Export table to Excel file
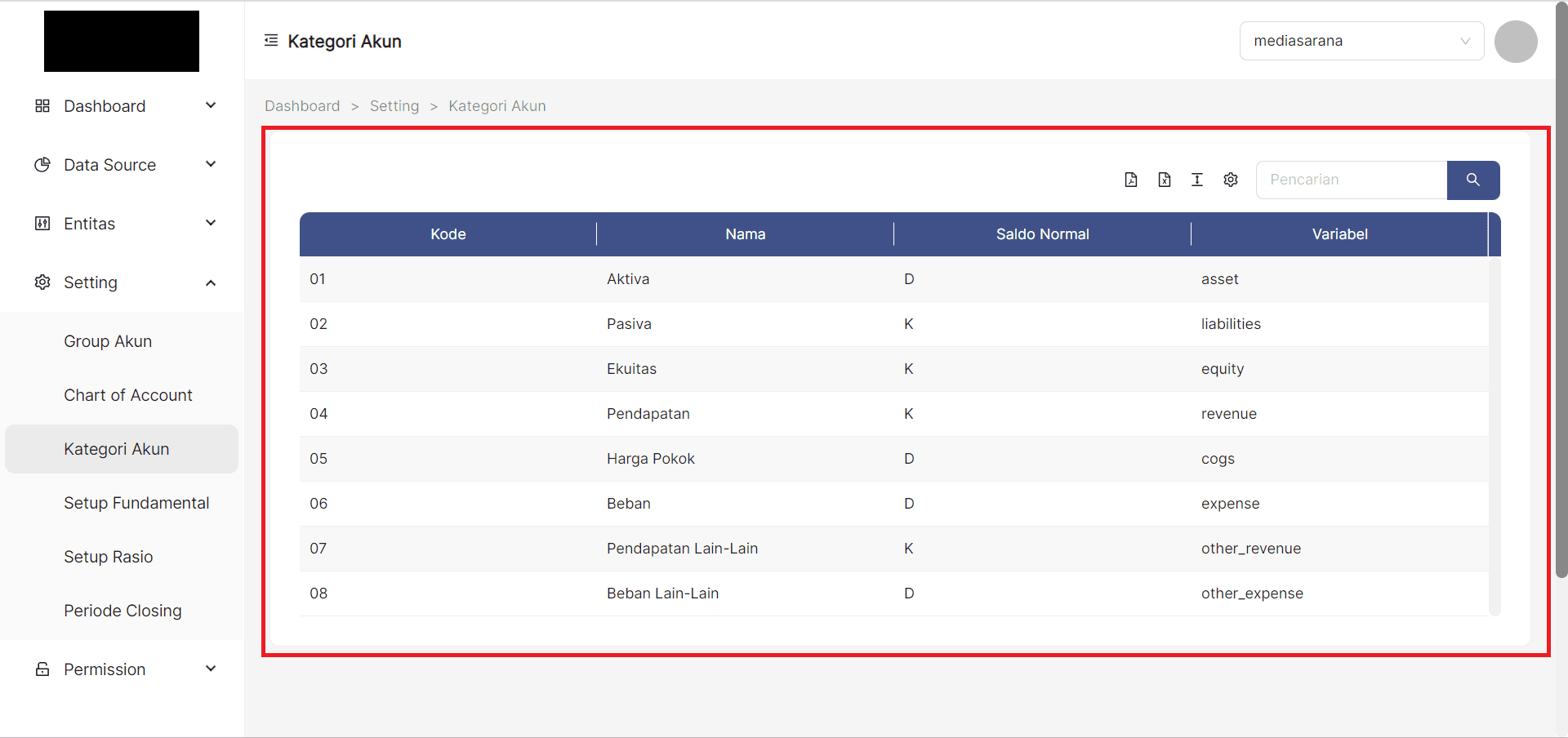Image resolution: width=1568 pixels, height=738 pixels. pos(1164,180)
